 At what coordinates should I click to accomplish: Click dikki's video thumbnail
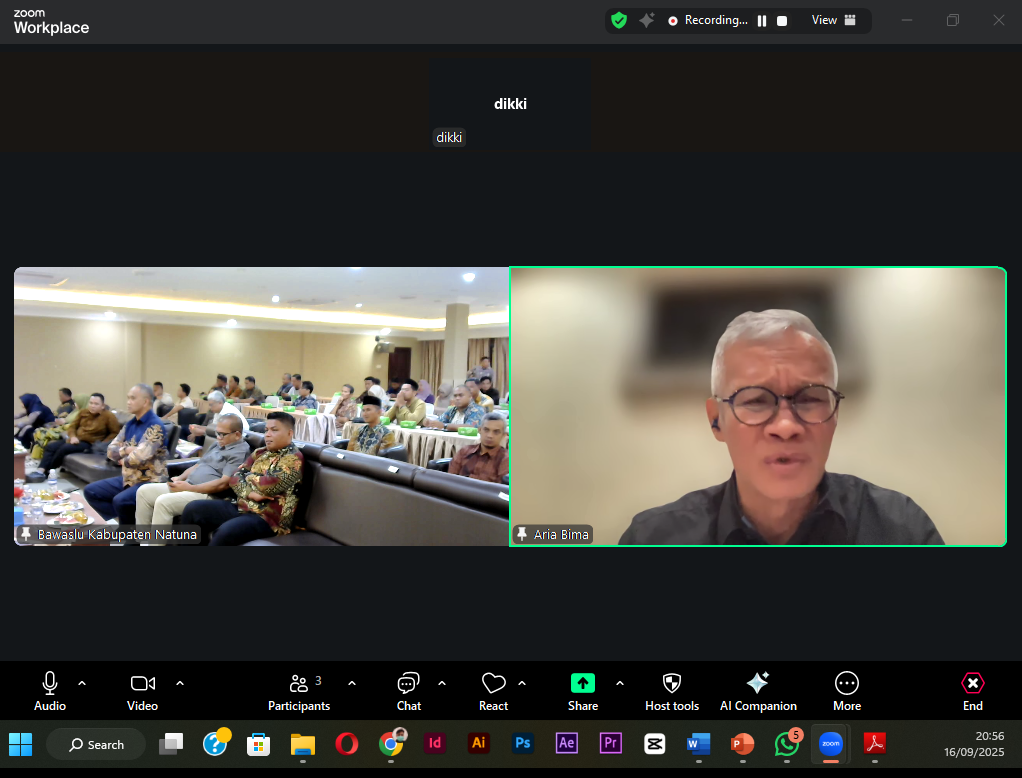[510, 103]
